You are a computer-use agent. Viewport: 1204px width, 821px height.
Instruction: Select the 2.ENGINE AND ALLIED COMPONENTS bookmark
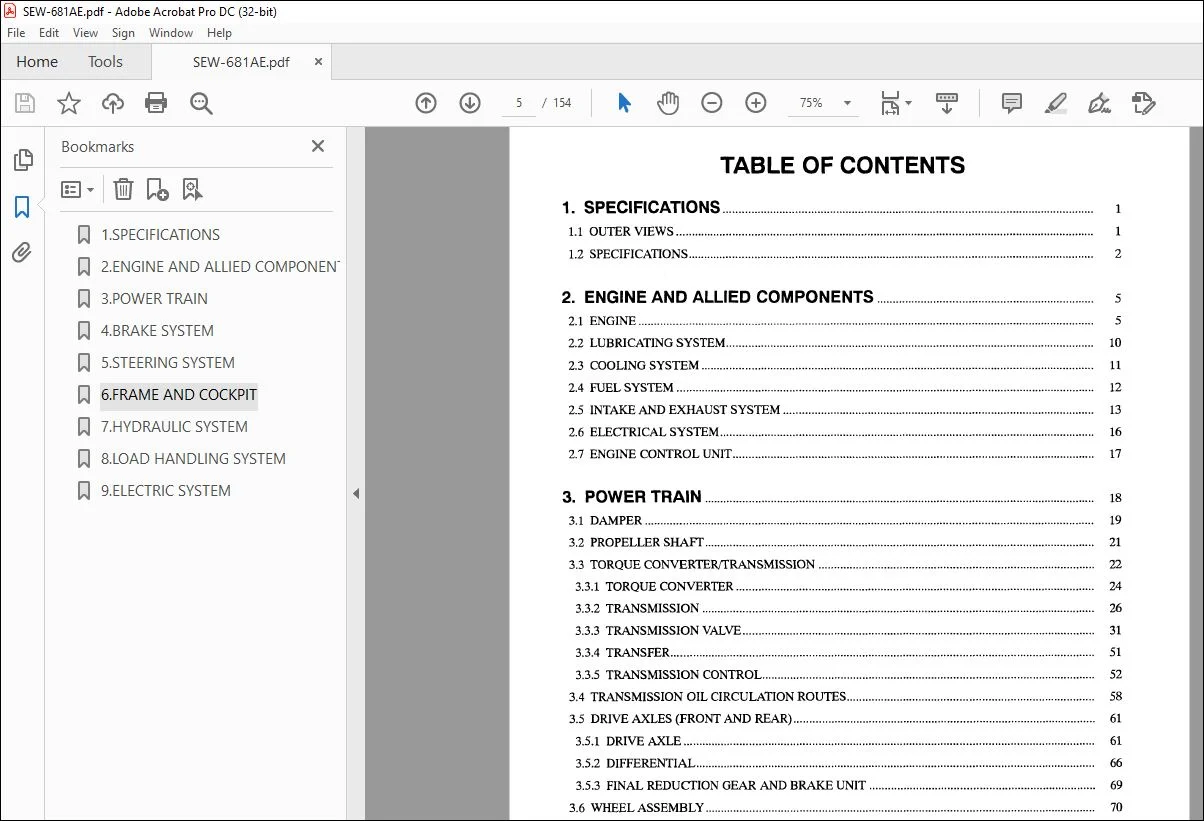[220, 267]
